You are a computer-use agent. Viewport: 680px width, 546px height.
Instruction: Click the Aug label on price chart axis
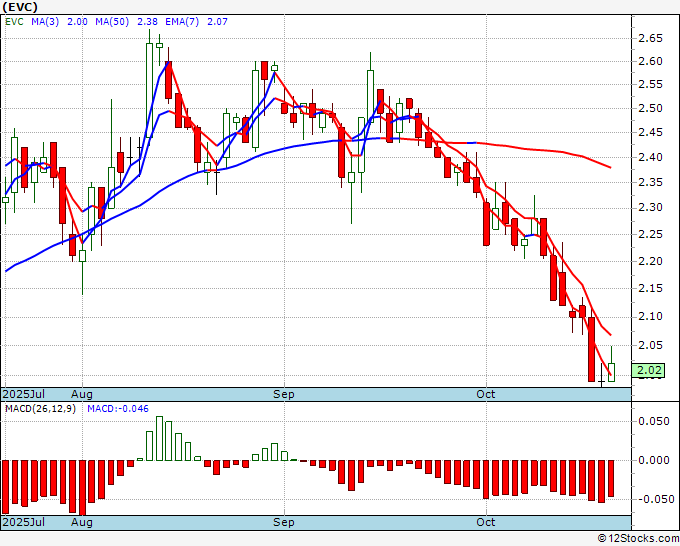pos(82,394)
